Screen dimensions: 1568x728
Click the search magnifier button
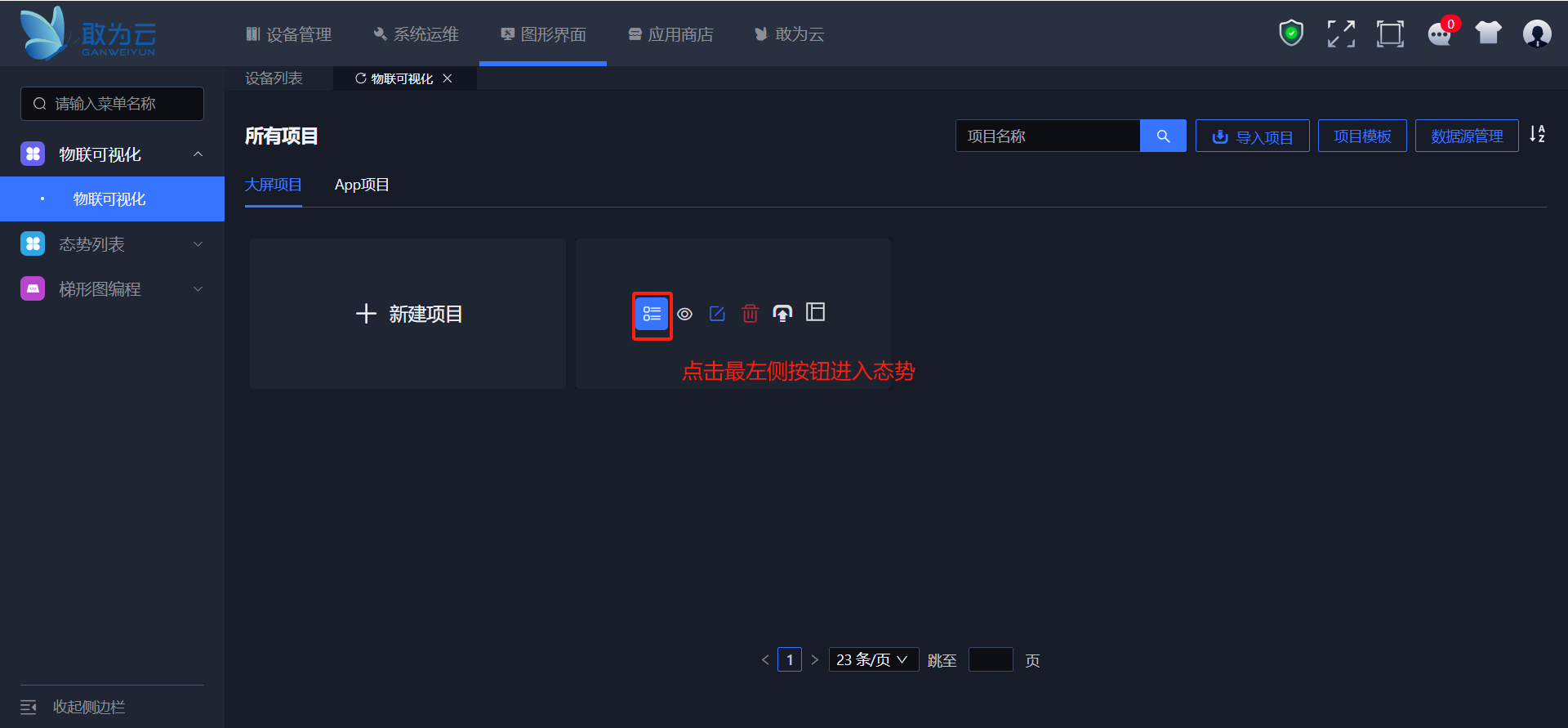(x=1163, y=136)
